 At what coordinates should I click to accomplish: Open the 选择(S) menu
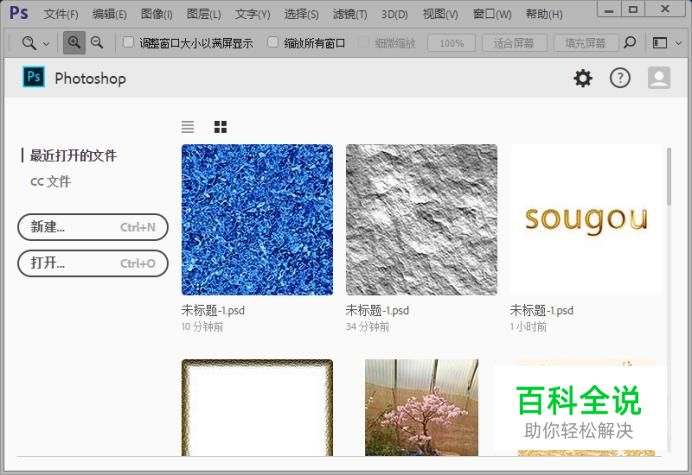(301, 14)
